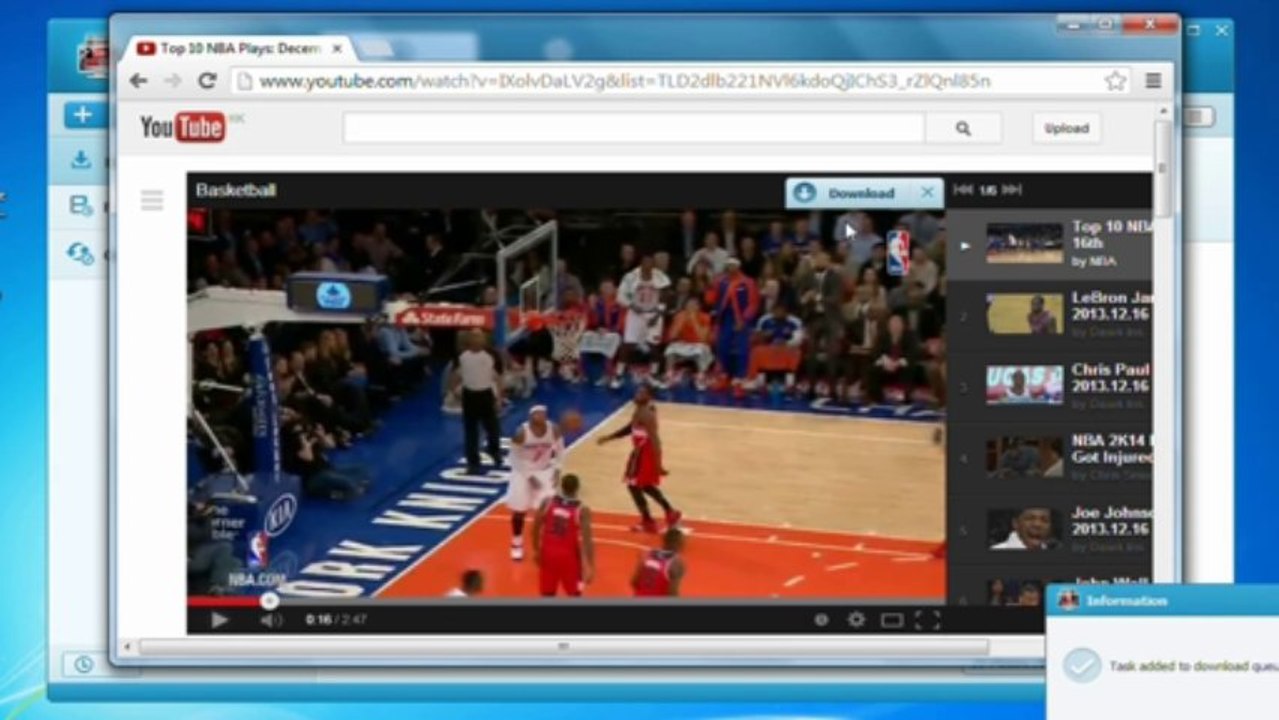Skip to next playlist video

(x=1012, y=190)
